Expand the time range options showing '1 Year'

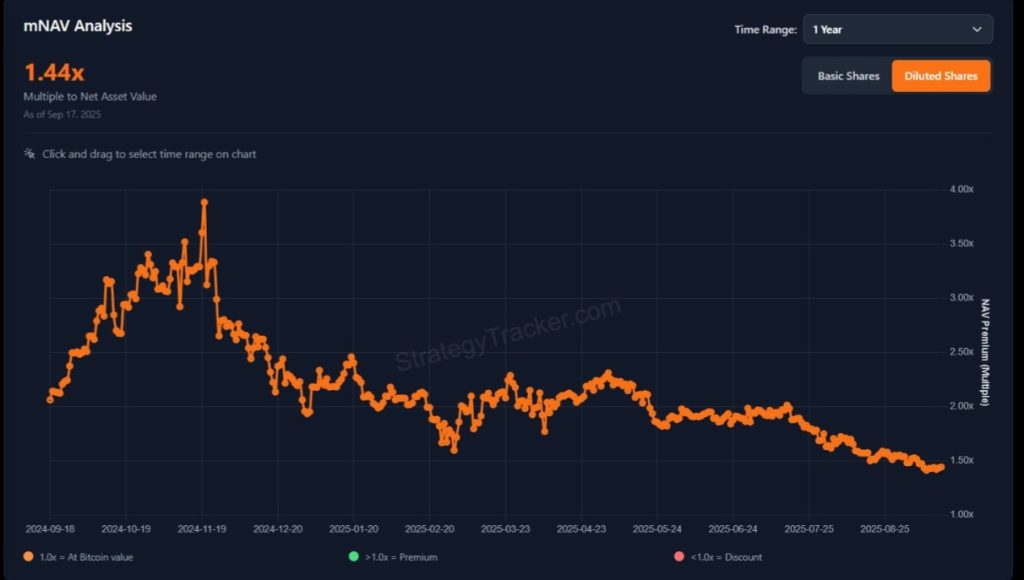pos(897,30)
